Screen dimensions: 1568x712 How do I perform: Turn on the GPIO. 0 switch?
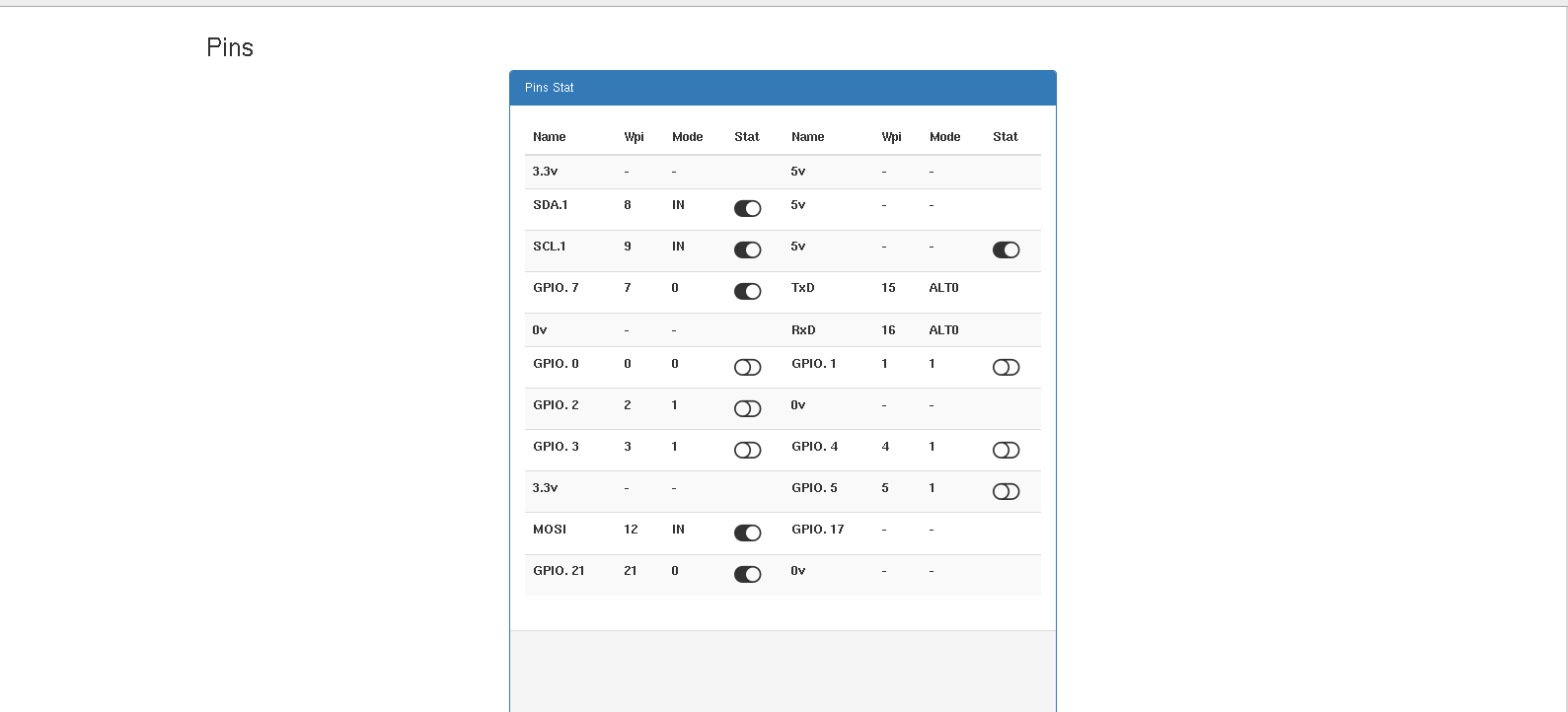tap(747, 367)
